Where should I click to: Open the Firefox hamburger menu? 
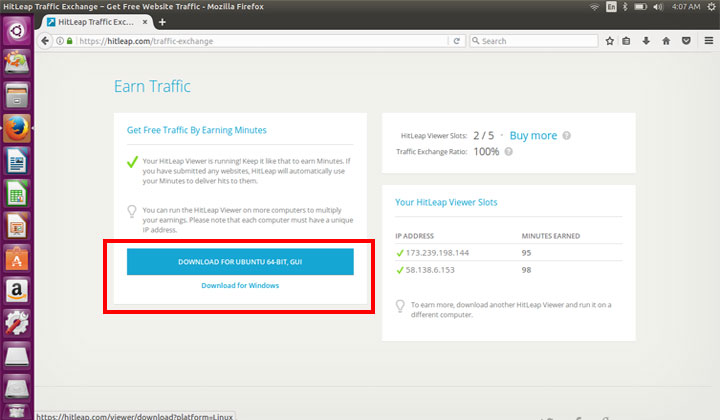[709, 41]
